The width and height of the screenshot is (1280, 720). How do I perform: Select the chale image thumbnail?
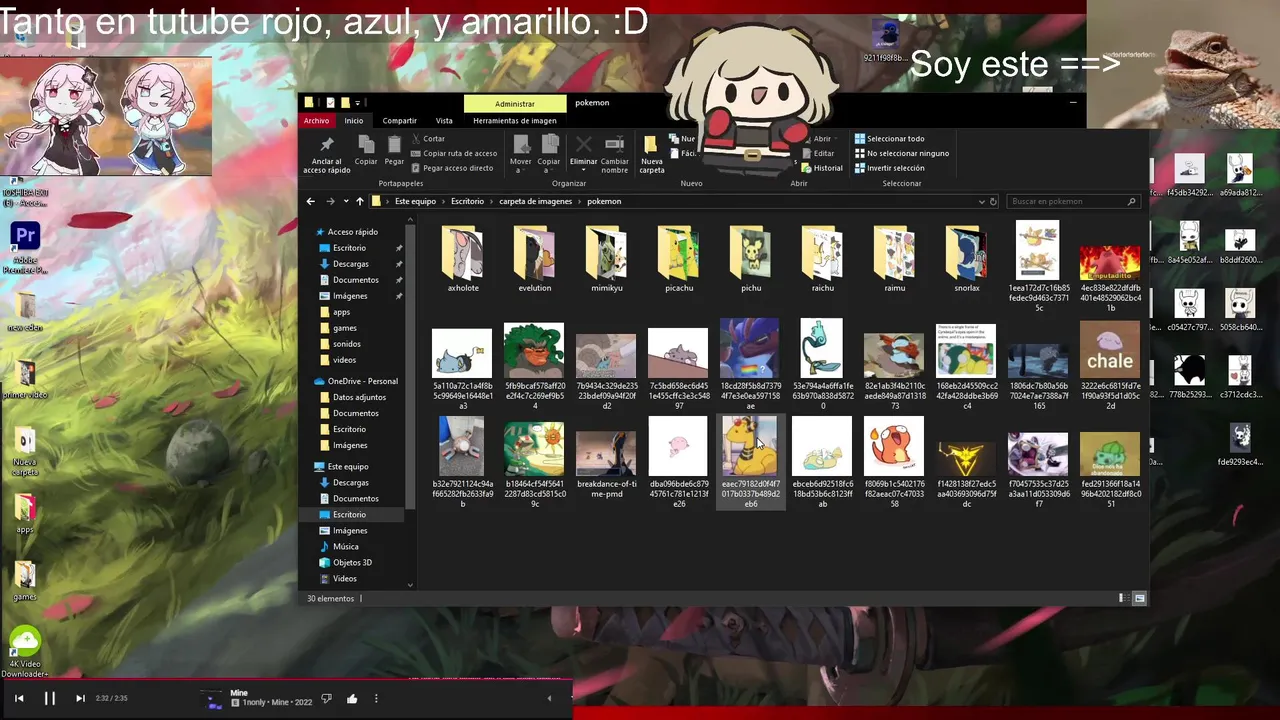[1110, 350]
